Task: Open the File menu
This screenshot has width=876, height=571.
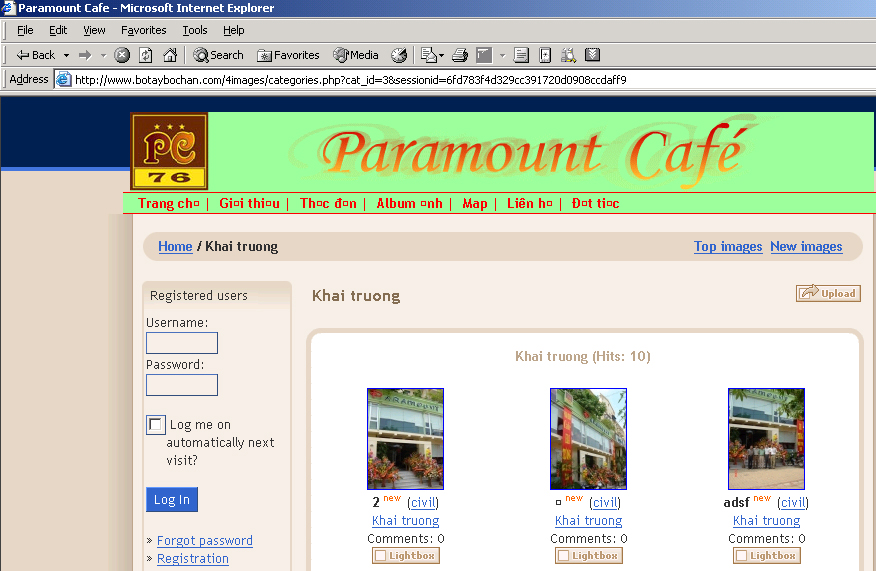Action: coord(25,30)
